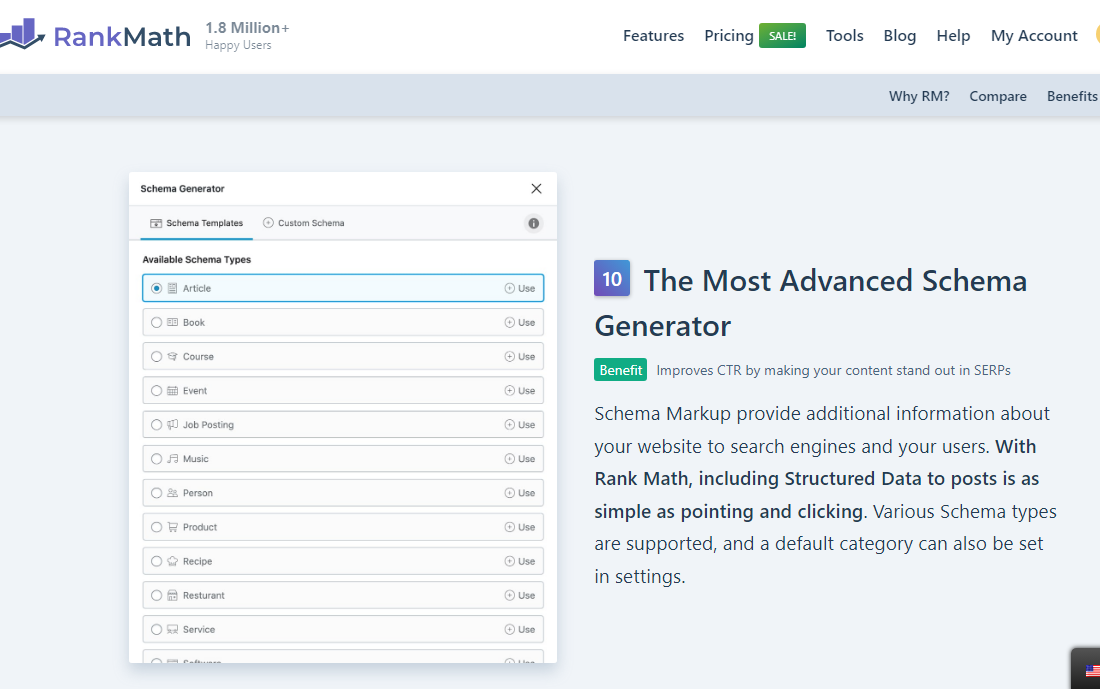Open the Features menu
Image resolution: width=1100 pixels, height=689 pixels.
pos(653,35)
